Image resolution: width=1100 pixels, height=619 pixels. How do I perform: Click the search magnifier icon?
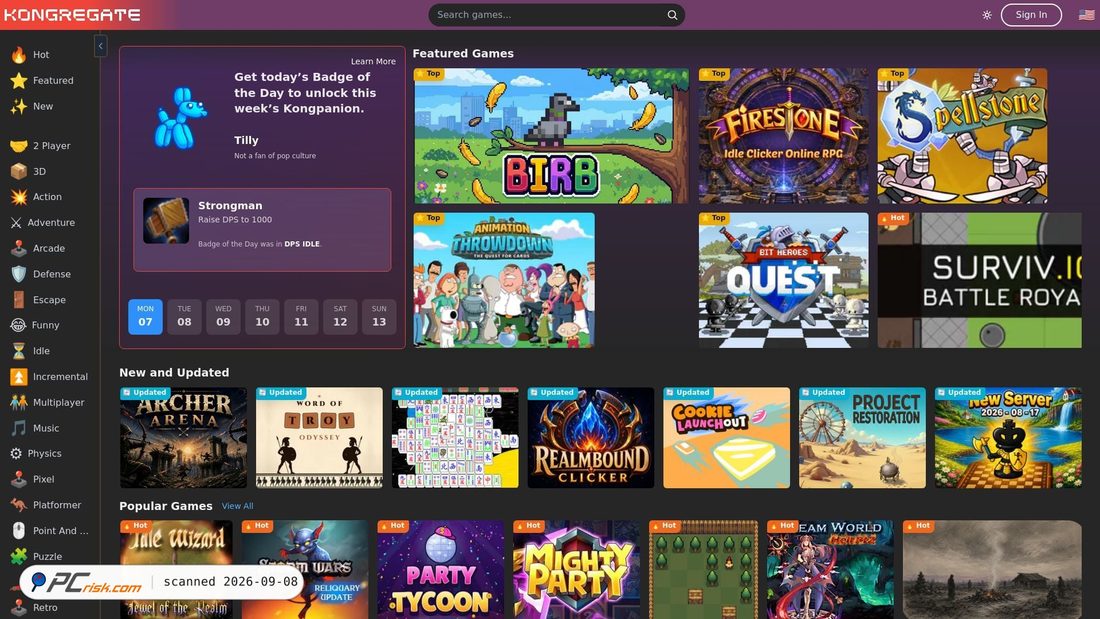[x=672, y=15]
